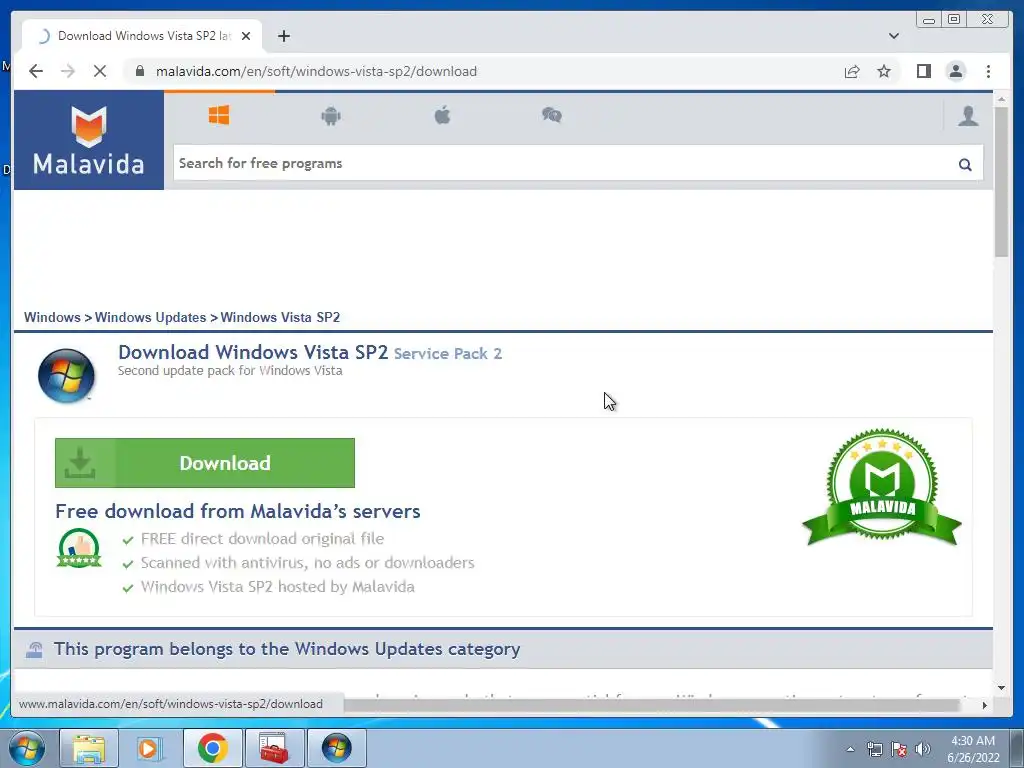Image resolution: width=1024 pixels, height=768 pixels.
Task: Expand the tab search chevron
Action: tap(894, 36)
